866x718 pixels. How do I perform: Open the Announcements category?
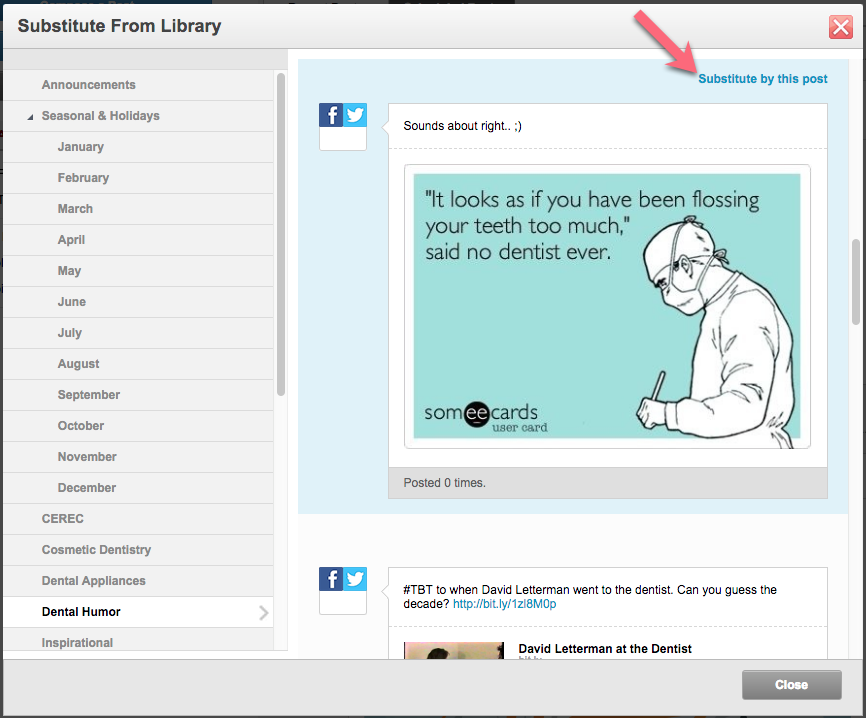tap(138, 85)
